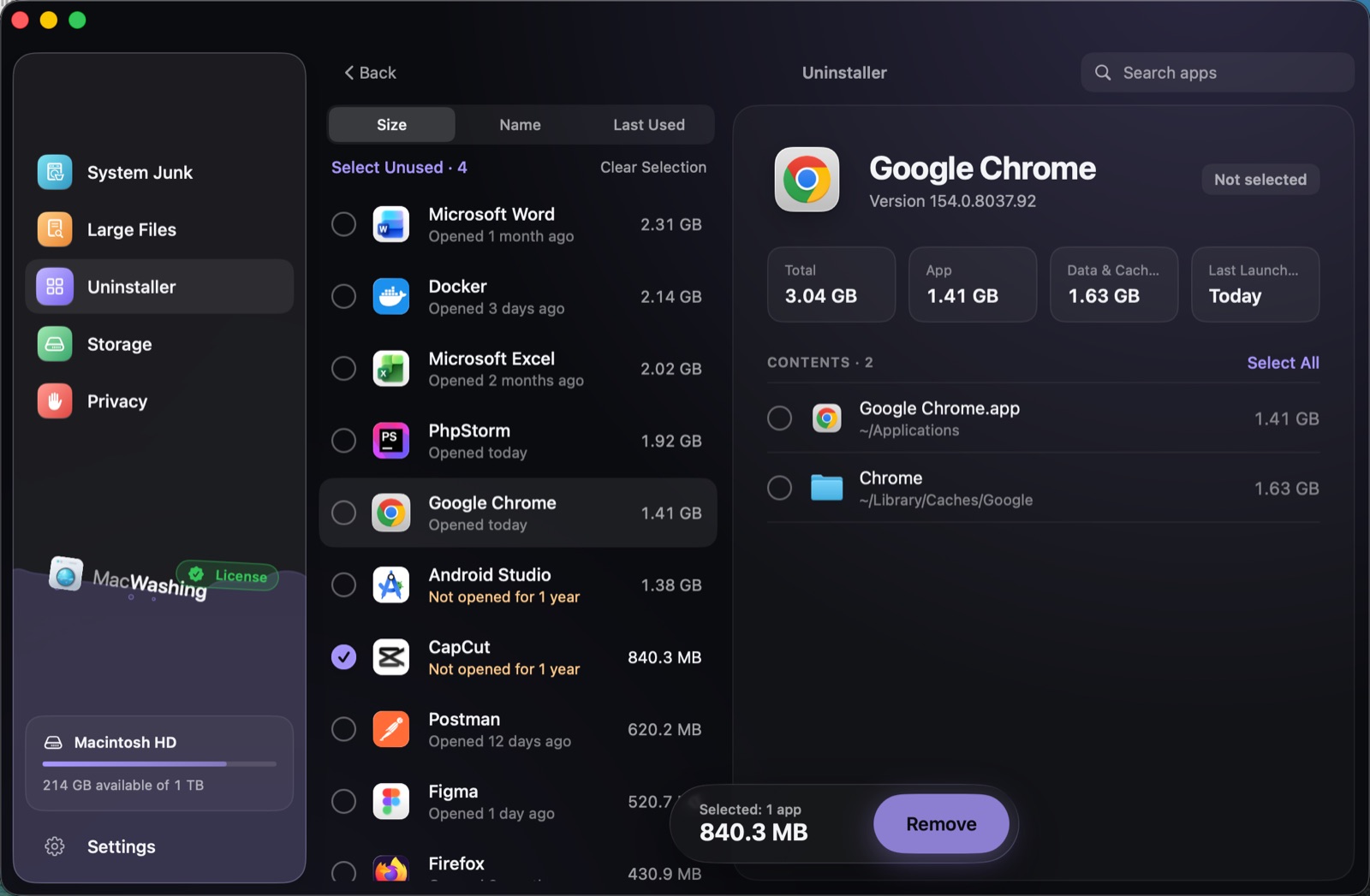Screen dimensions: 1370x896
Task: Check the Docker selection circle
Action: click(343, 296)
